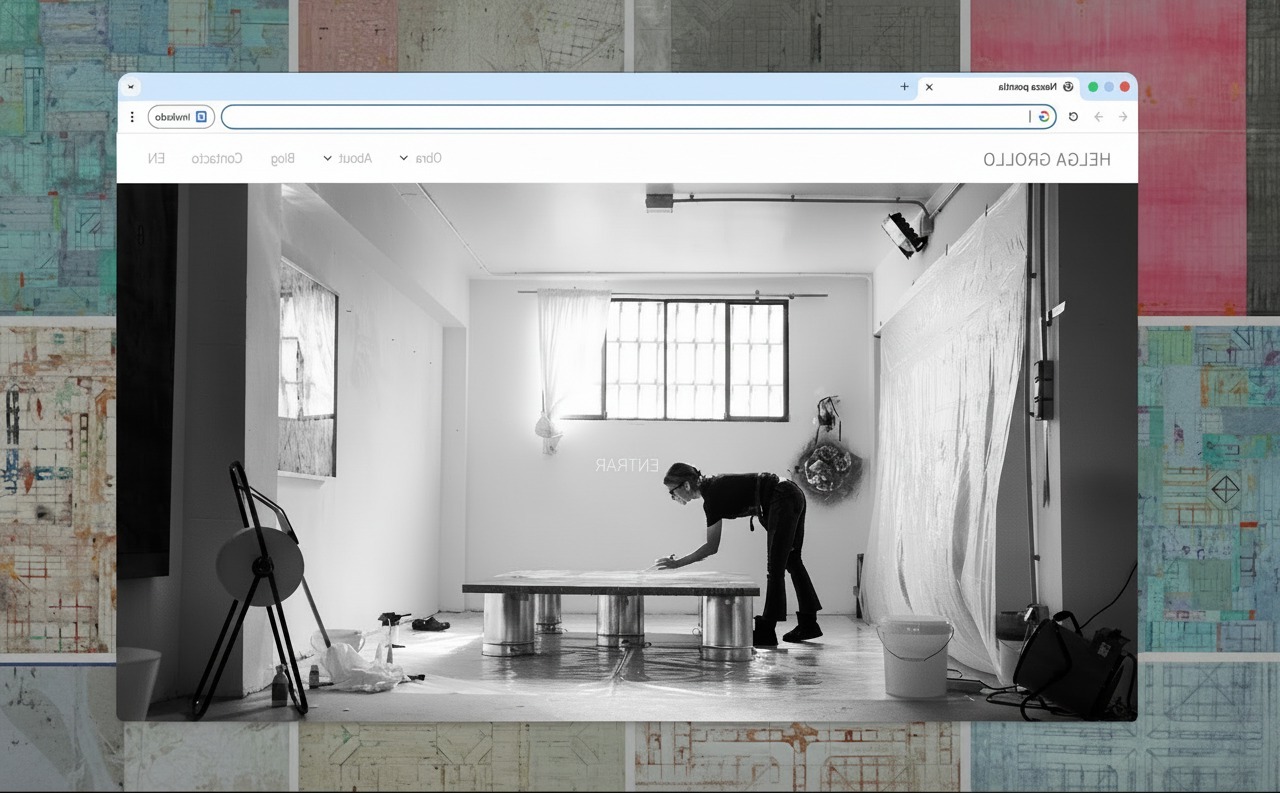
Task: Click the Google icon in the address bar
Action: 1044,117
